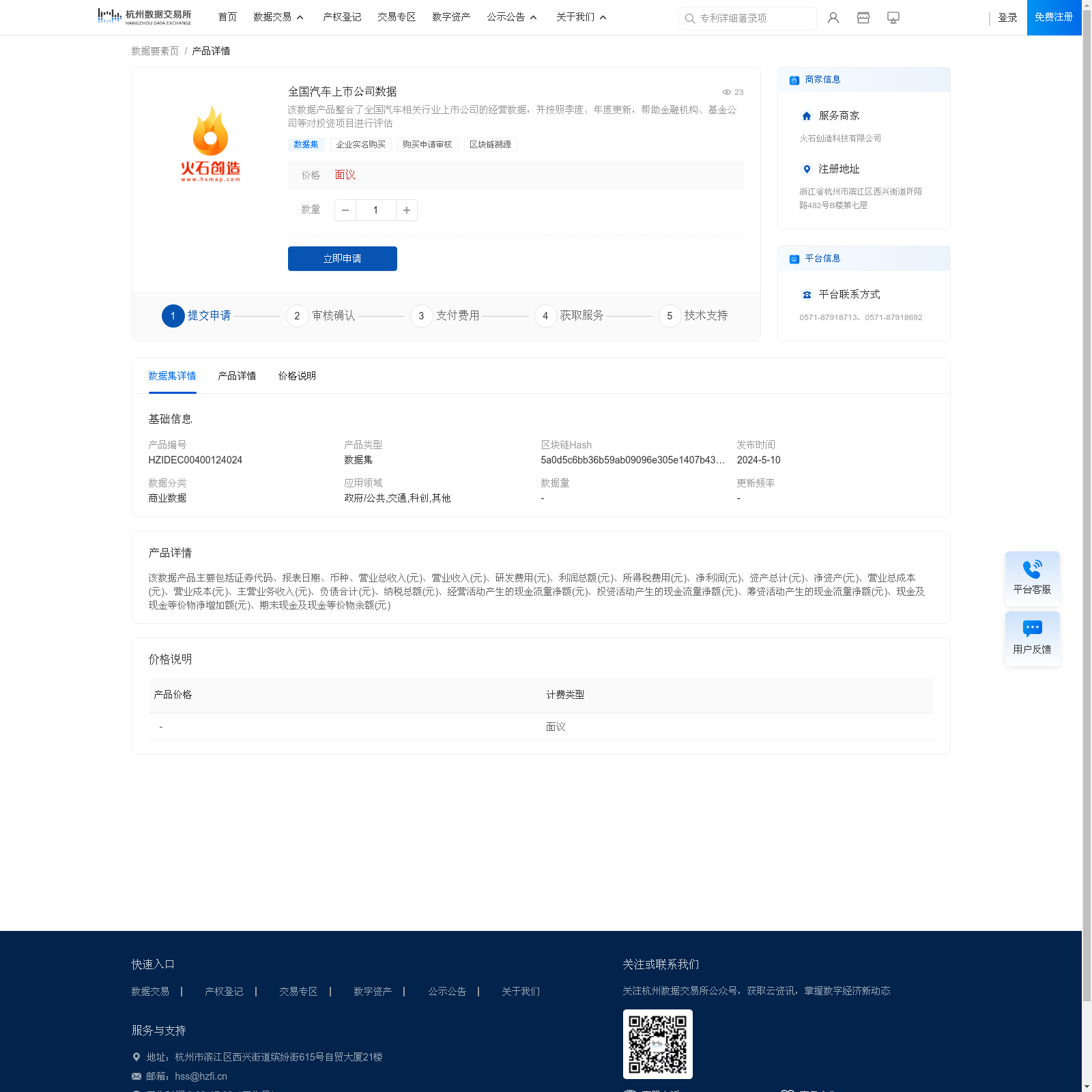Switch to the 数据集详情 tab
The height and width of the screenshot is (1092, 1092).
point(172,376)
